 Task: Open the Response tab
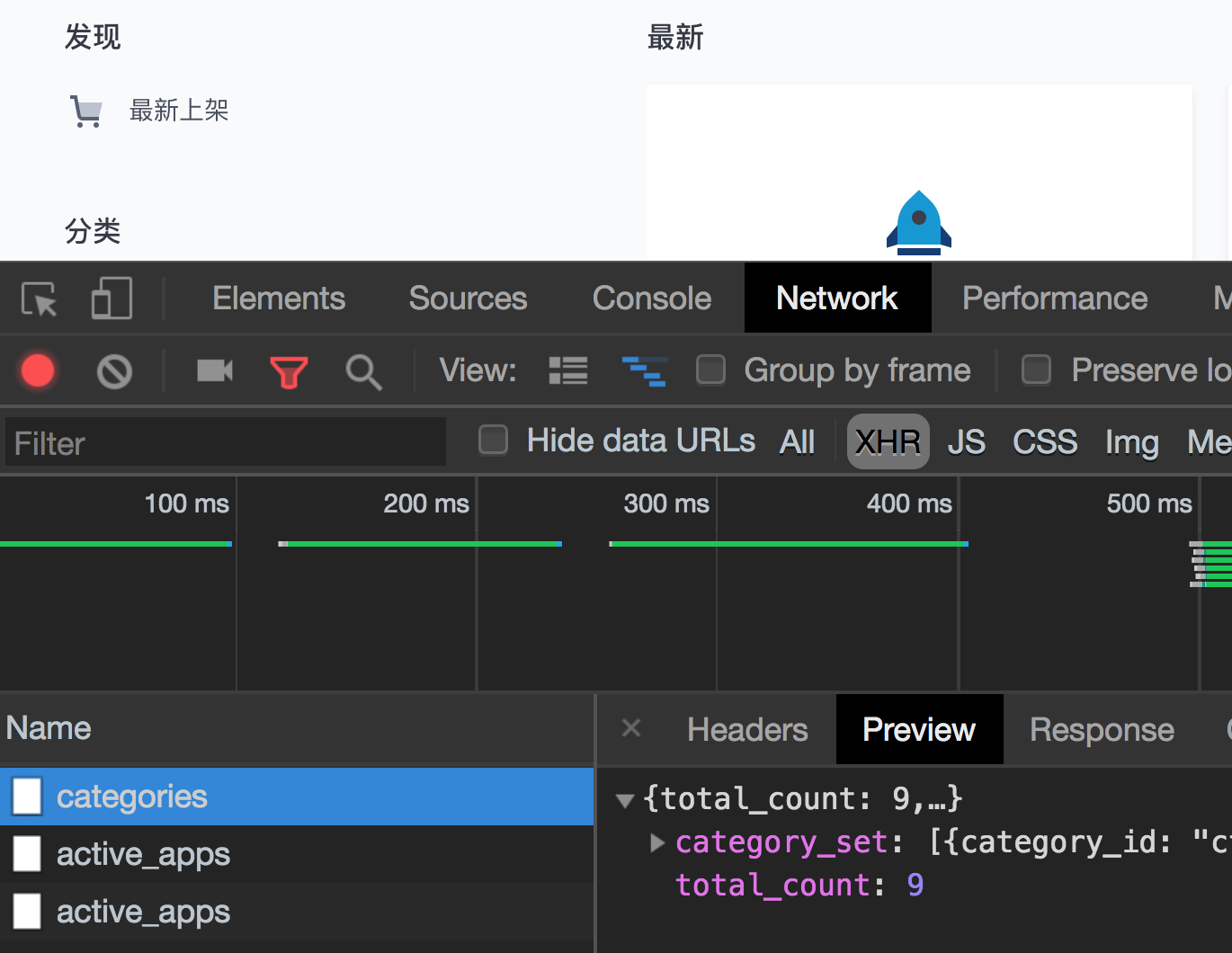pos(1102,729)
